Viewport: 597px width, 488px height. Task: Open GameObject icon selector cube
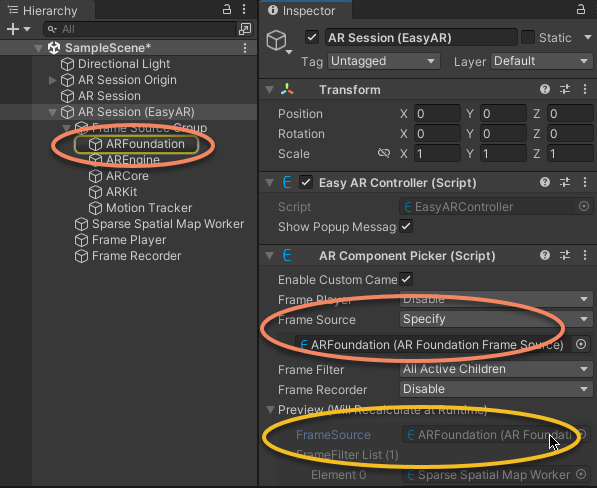click(x=279, y=41)
